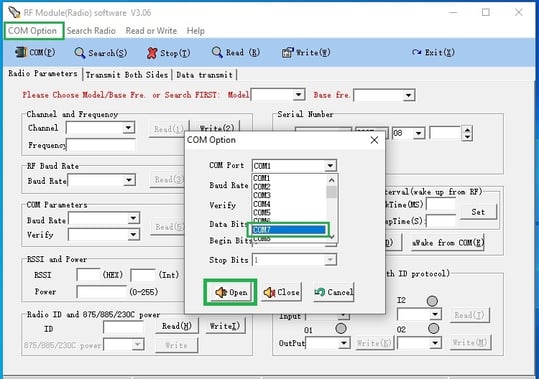
Task: Click the Read (R) toolbar button
Action: (x=235, y=53)
